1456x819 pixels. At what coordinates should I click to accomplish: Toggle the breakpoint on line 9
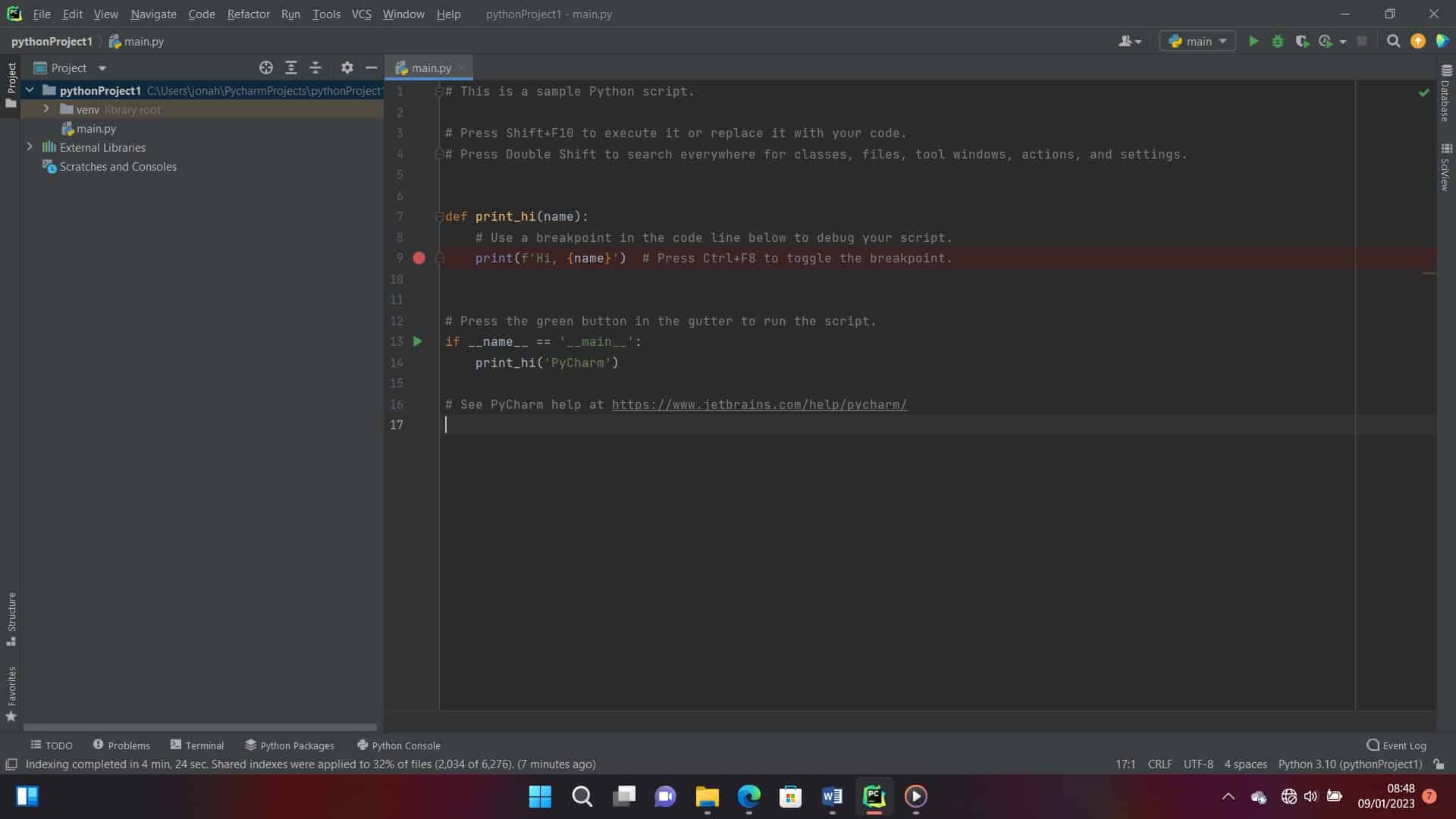coord(419,259)
